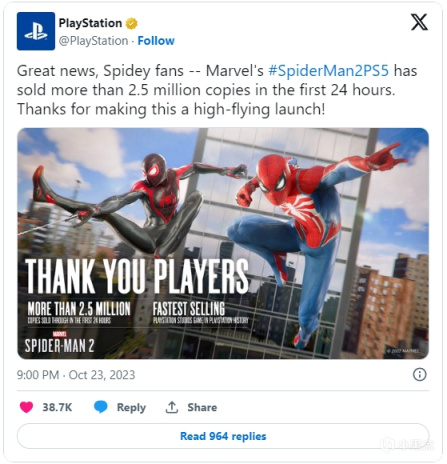
Task: Click the Spider-Man 2 logo in the image
Action: [59, 343]
